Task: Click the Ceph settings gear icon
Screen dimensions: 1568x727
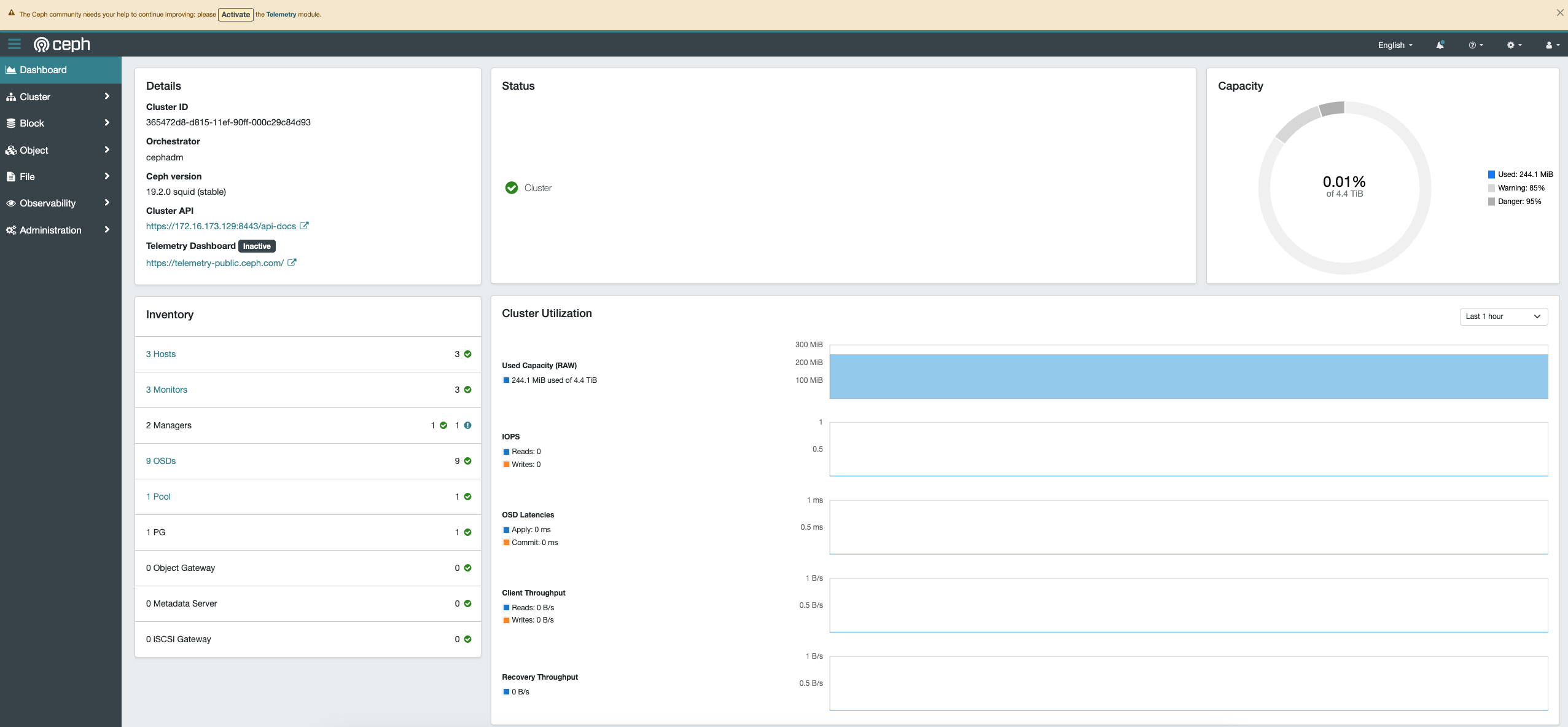Action: 1511,45
